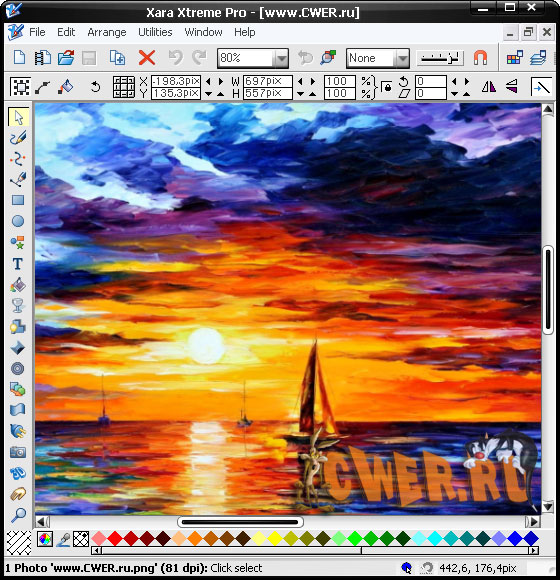This screenshot has width=560, height=580.
Task: Select the Shape Editor tool
Action: tap(18, 159)
